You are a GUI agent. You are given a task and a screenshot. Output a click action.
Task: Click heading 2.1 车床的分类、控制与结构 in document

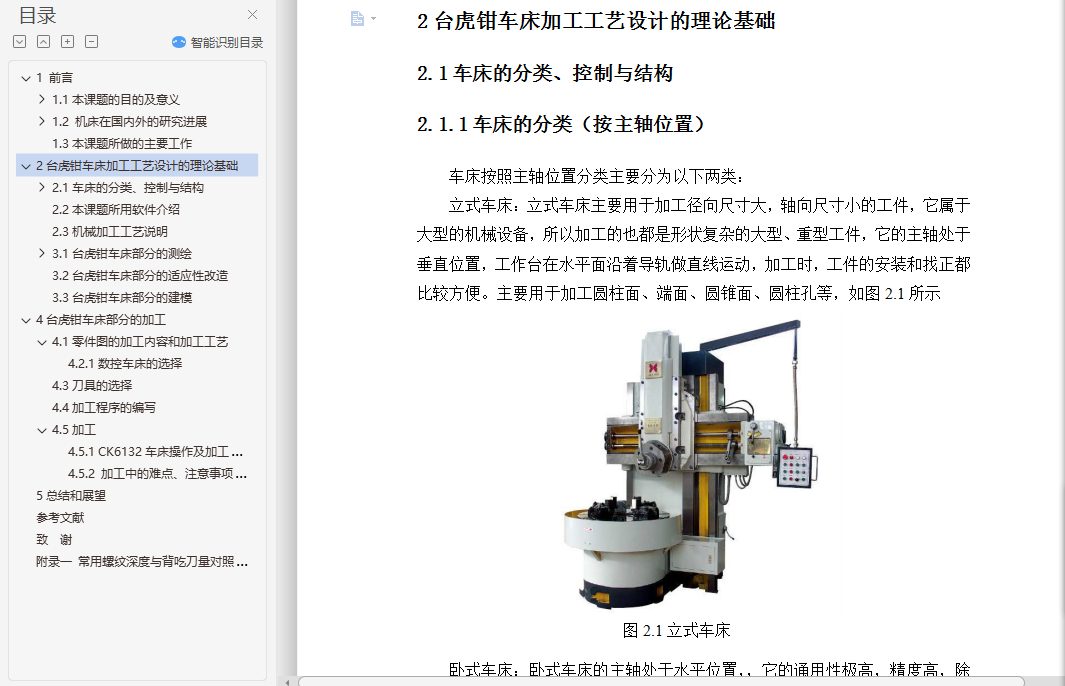click(545, 73)
